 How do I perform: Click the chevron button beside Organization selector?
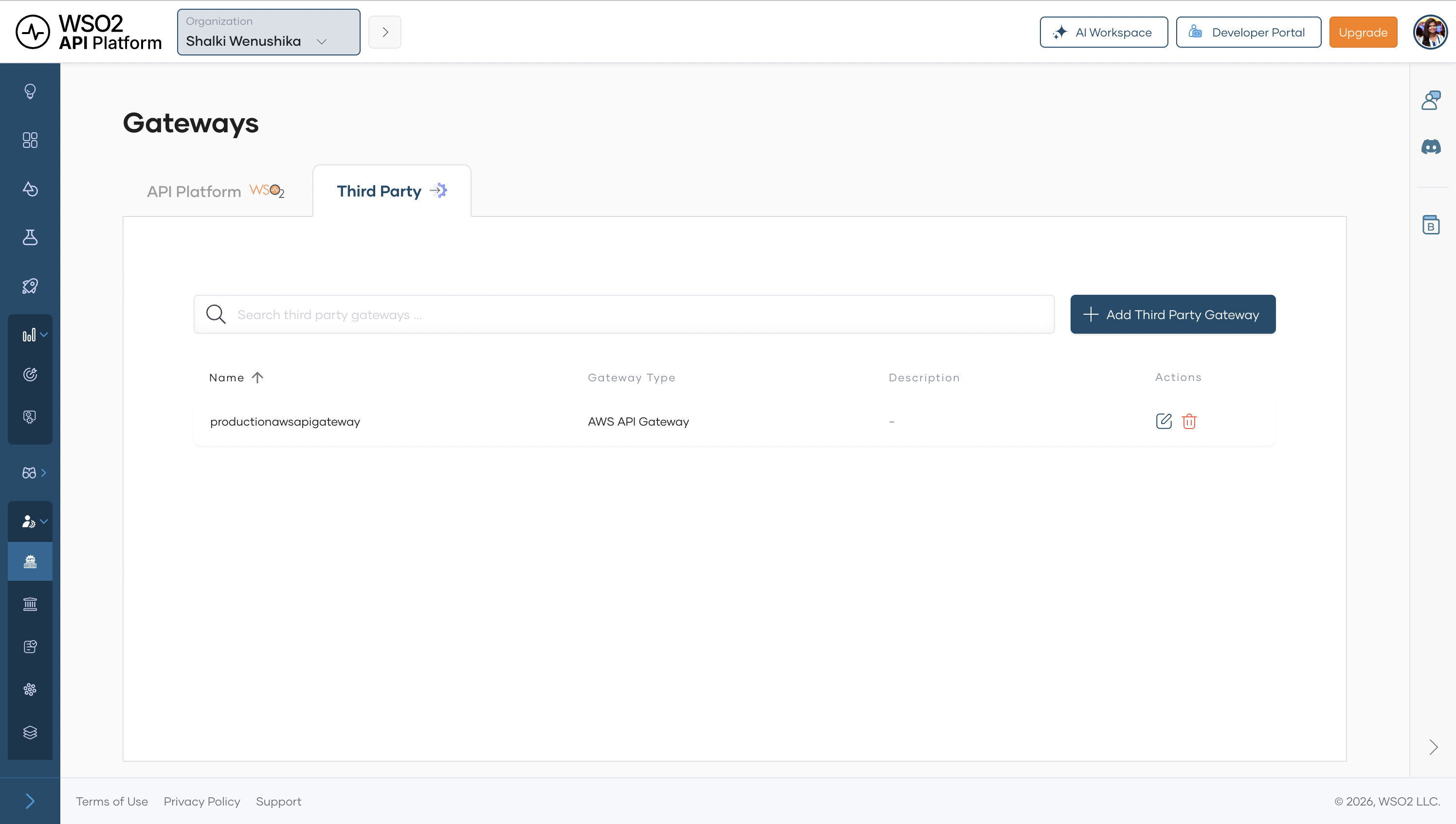[385, 32]
